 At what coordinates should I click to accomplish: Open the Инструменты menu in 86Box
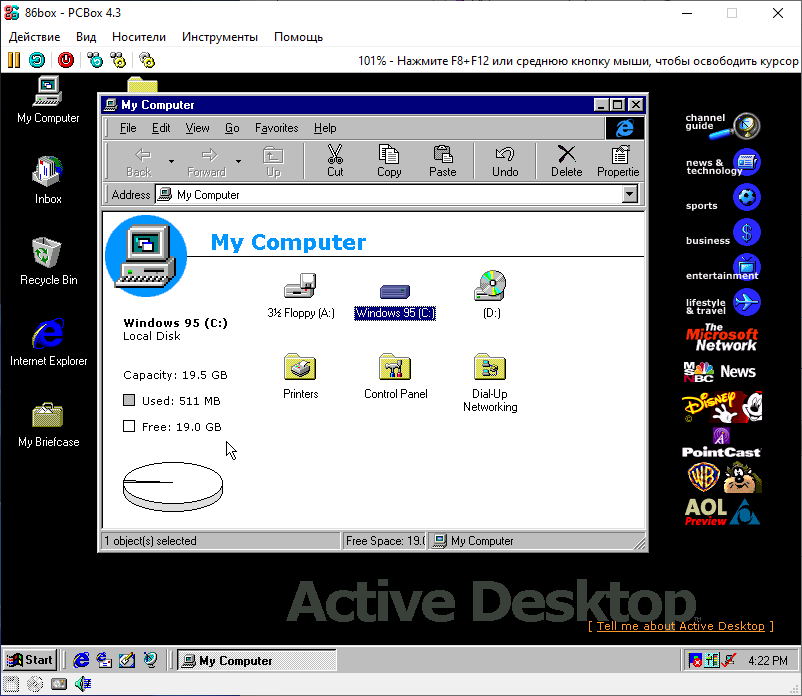click(x=219, y=37)
